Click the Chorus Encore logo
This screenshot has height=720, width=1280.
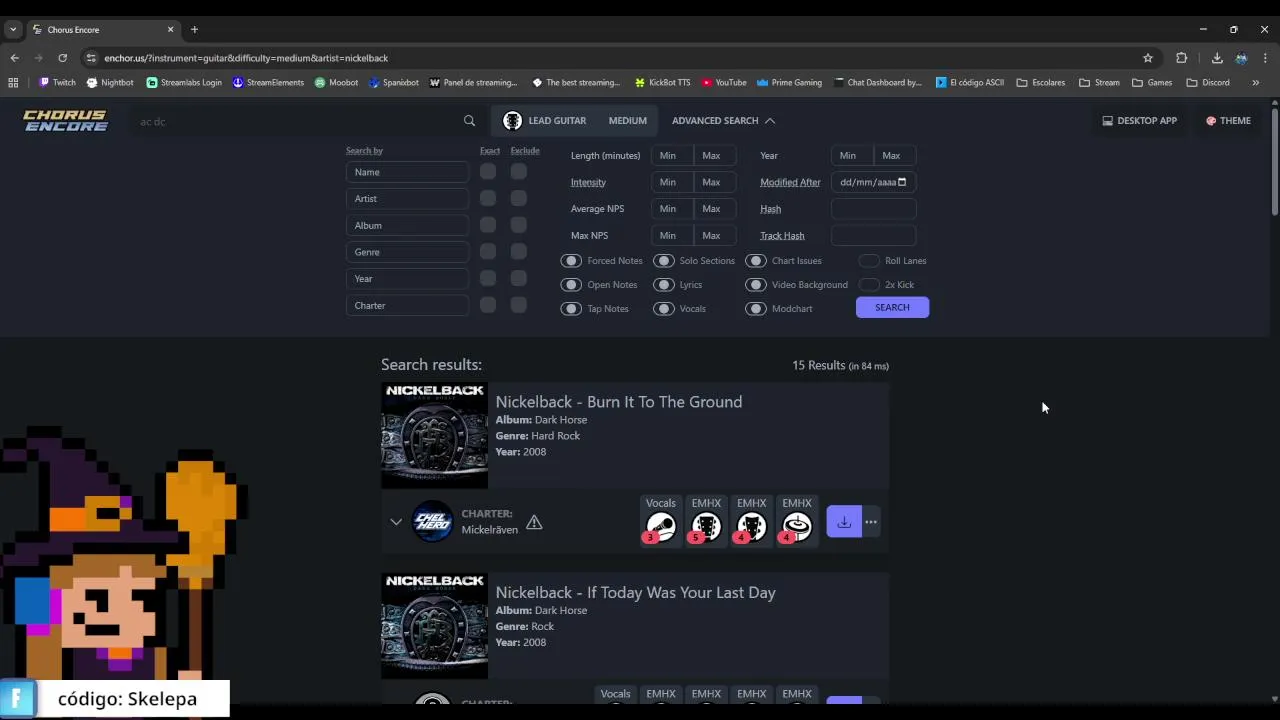pos(65,121)
